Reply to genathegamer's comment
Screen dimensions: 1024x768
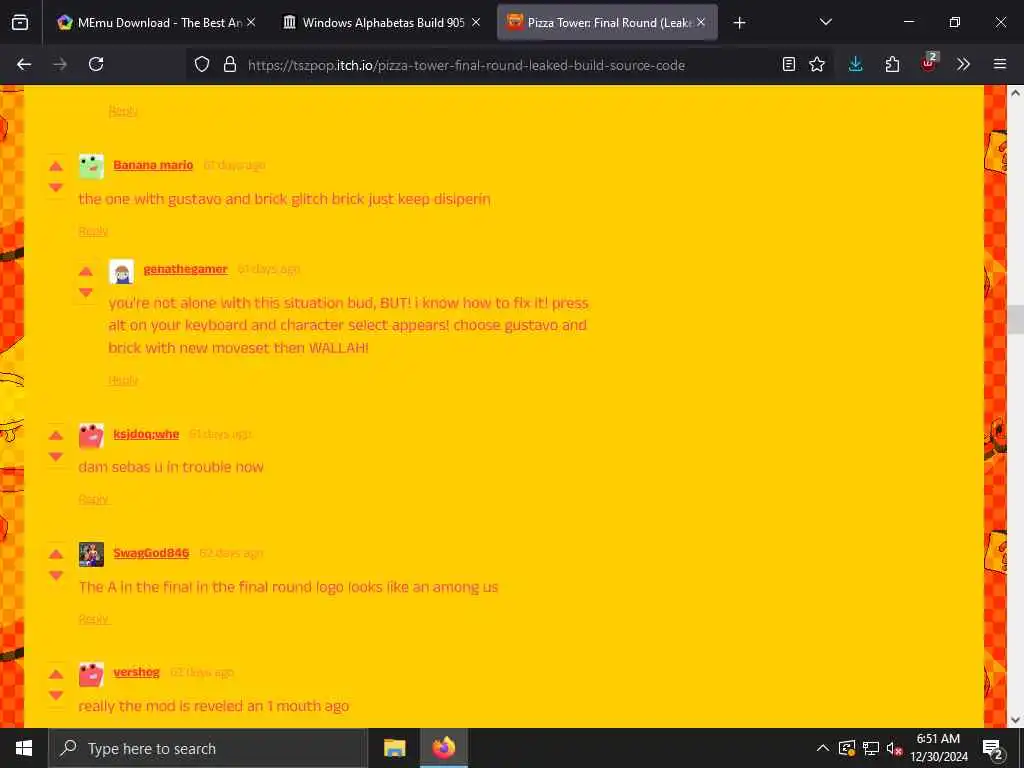[x=123, y=381]
